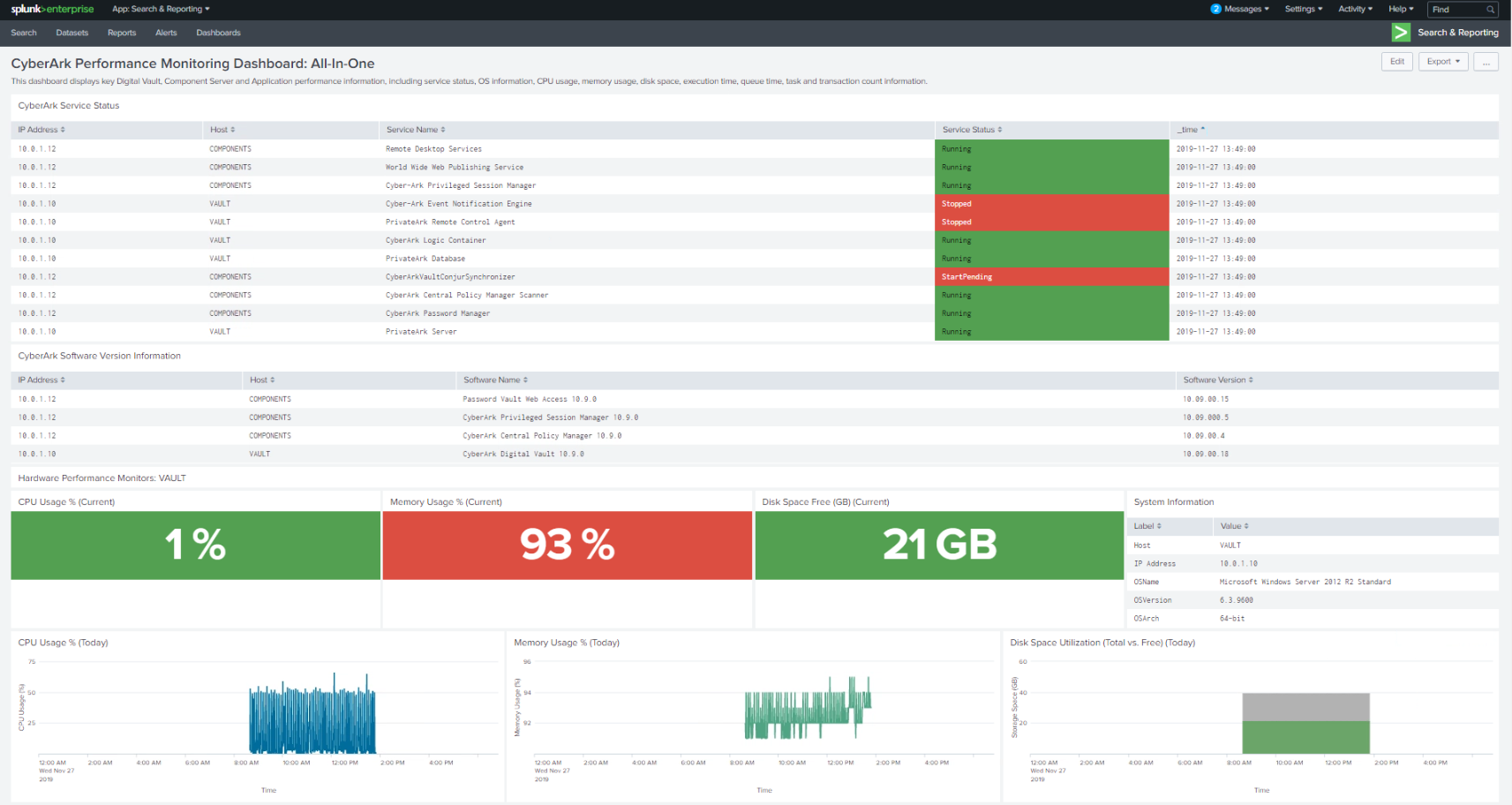1512x805 pixels.
Task: Sort by Software Version column
Action: (1218, 380)
